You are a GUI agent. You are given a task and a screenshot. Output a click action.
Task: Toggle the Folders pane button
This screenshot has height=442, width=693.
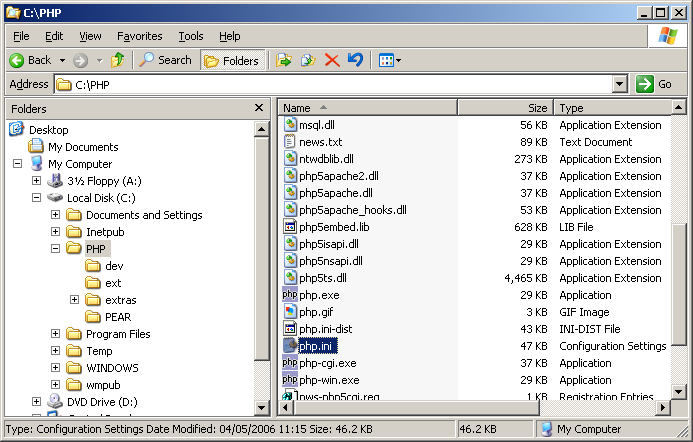click(231, 60)
